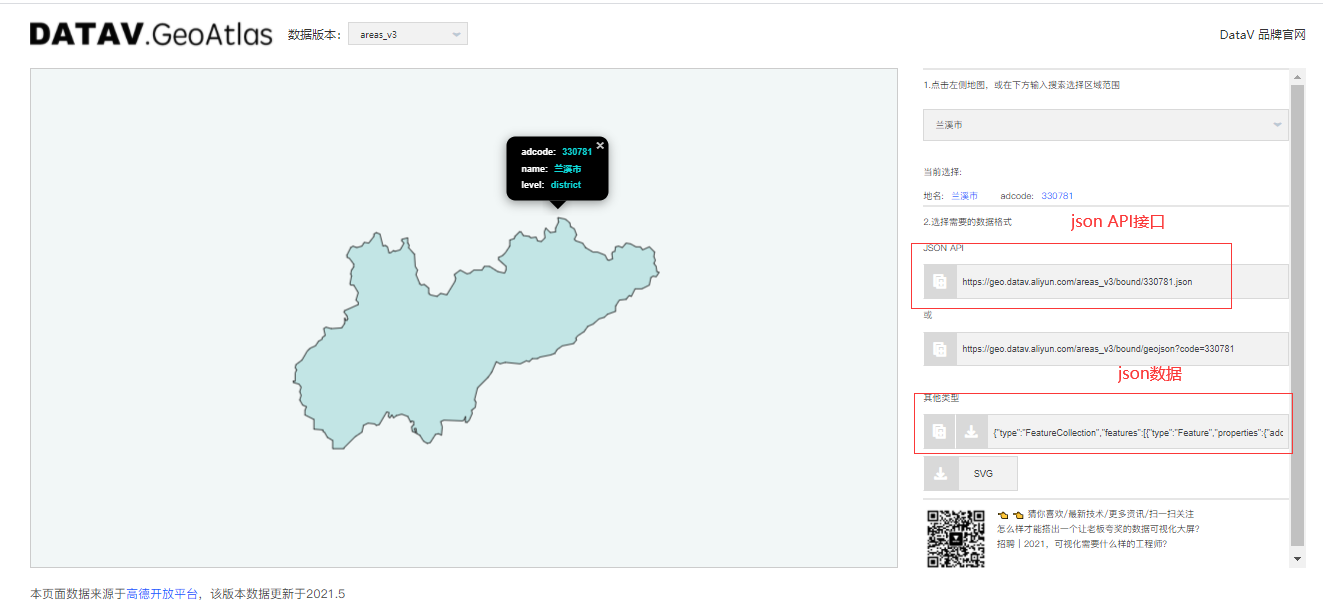1323x605 pixels.
Task: Copy the geojson?code=330781 query URL
Action: (939, 348)
